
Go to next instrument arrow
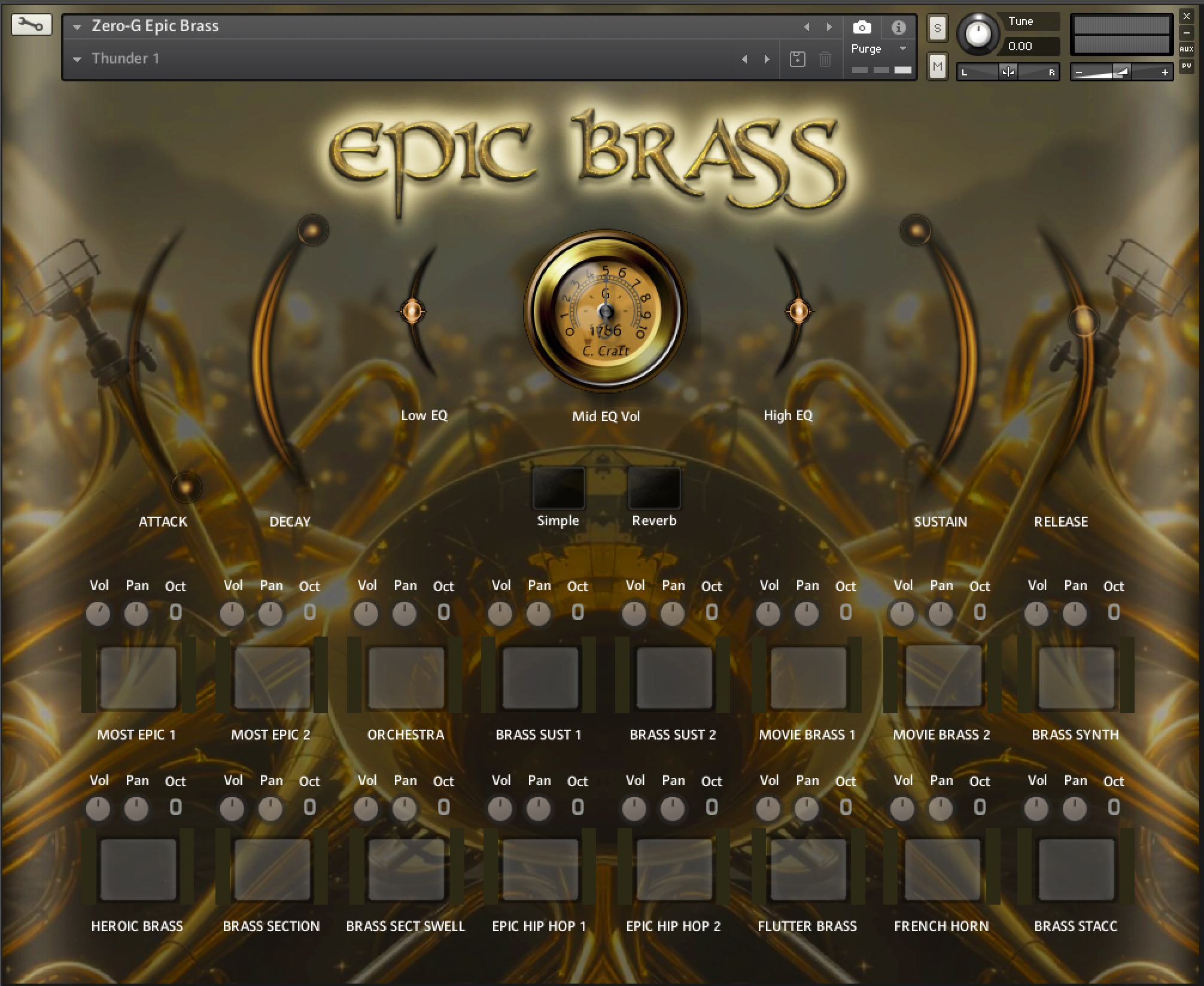click(x=829, y=27)
